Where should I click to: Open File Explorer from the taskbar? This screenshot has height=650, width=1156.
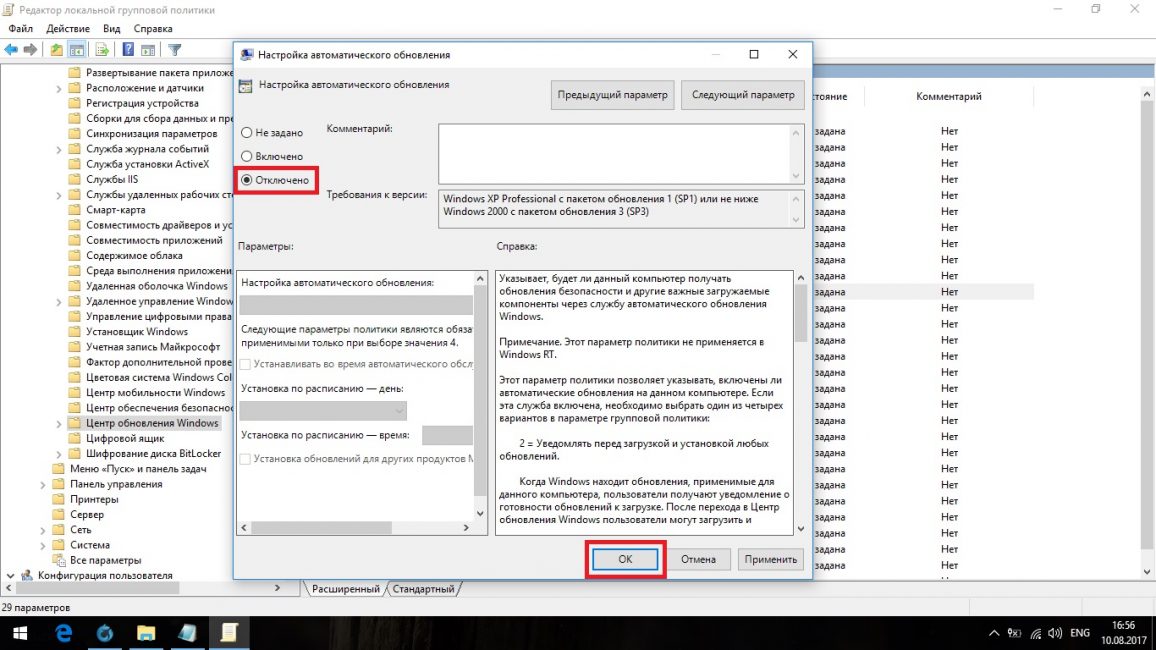tap(146, 633)
